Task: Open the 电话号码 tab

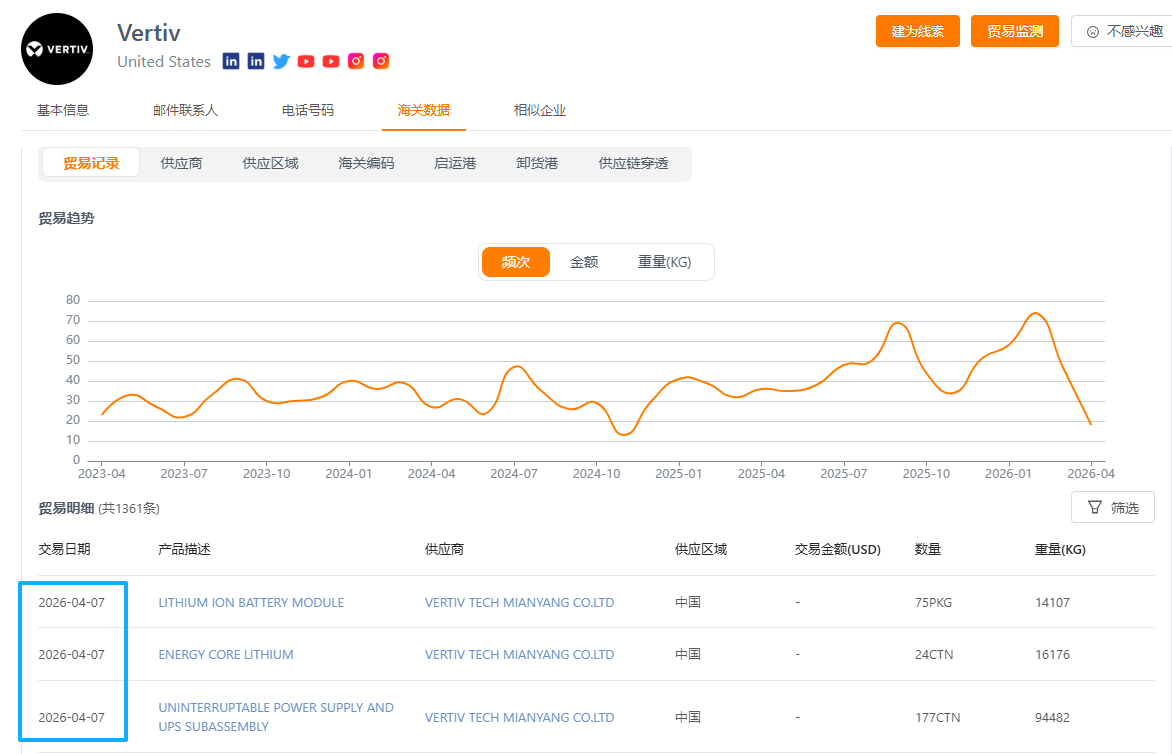Action: (x=308, y=111)
